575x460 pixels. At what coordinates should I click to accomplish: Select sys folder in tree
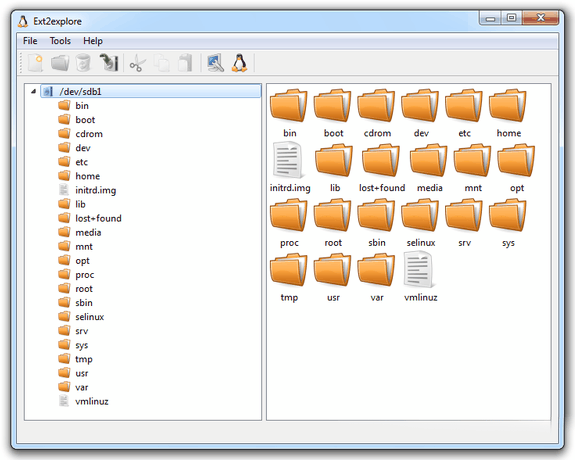(x=73, y=345)
